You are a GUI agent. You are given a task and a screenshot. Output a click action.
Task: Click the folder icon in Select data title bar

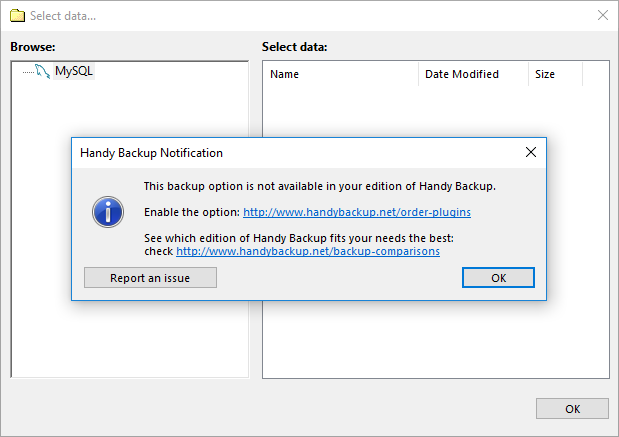point(17,16)
